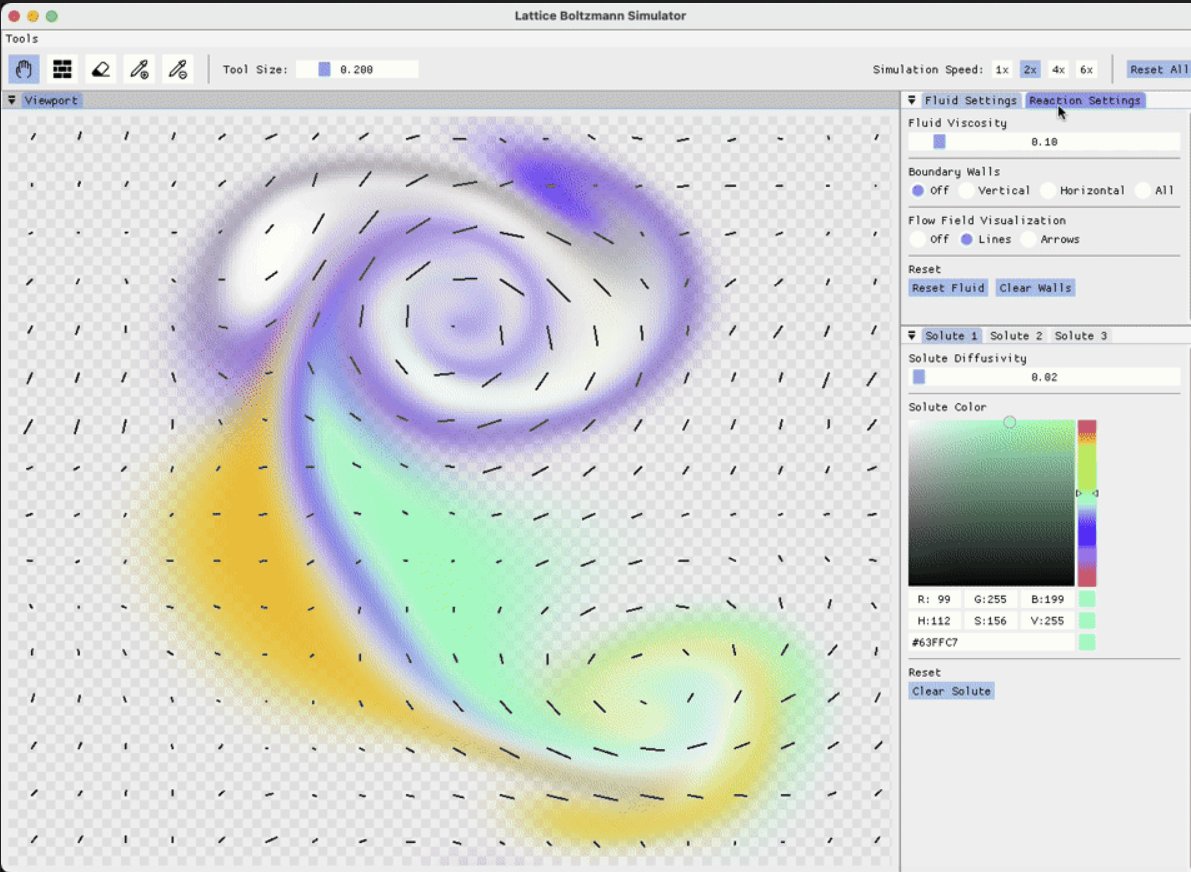Switch to the Solute 1 tab

click(951, 335)
